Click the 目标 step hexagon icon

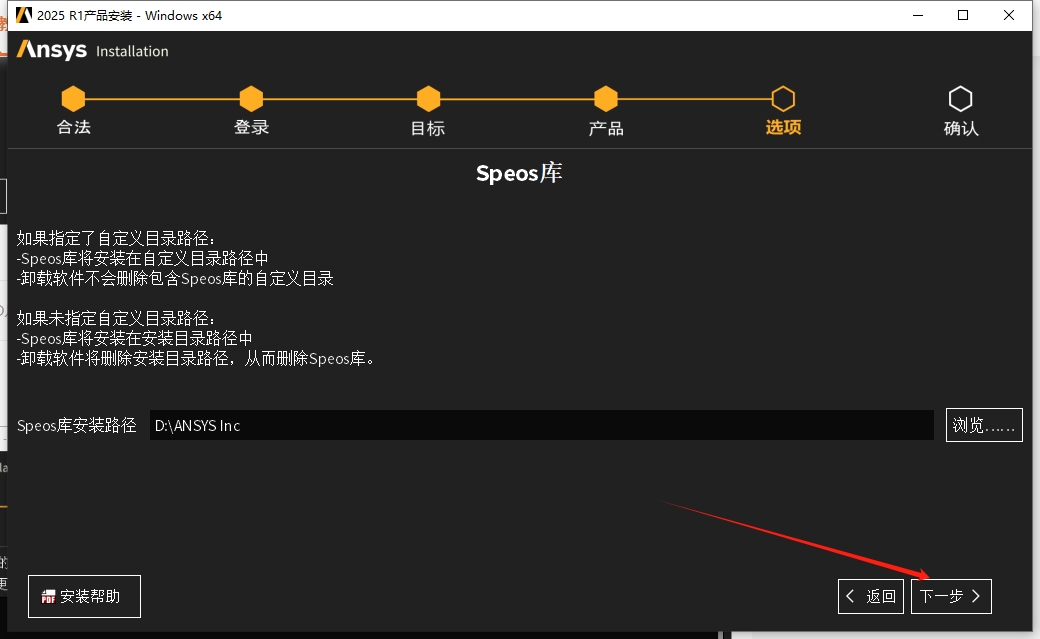428,99
